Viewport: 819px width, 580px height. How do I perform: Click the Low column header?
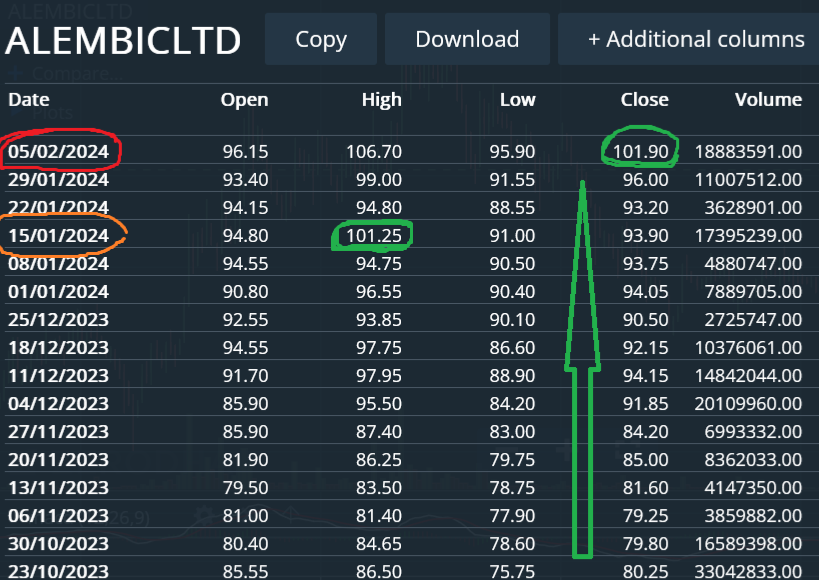pyautogui.click(x=518, y=99)
